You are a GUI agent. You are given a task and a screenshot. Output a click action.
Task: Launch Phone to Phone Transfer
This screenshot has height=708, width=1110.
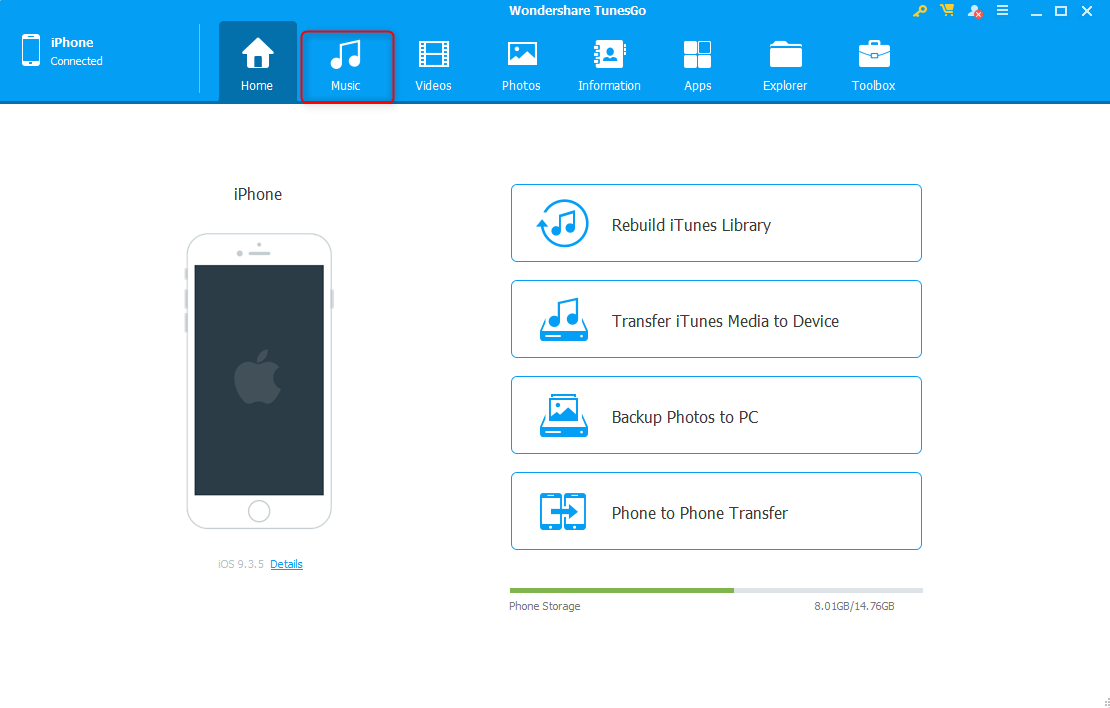tap(716, 511)
